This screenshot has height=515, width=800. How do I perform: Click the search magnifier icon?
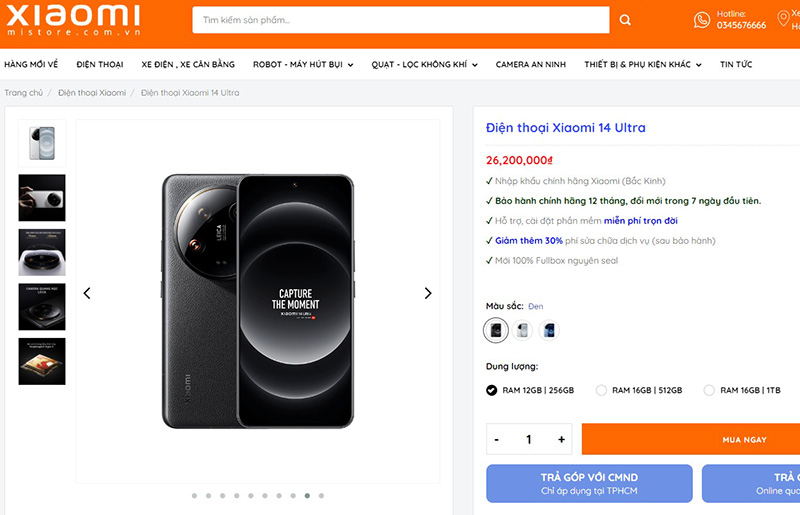(x=624, y=20)
